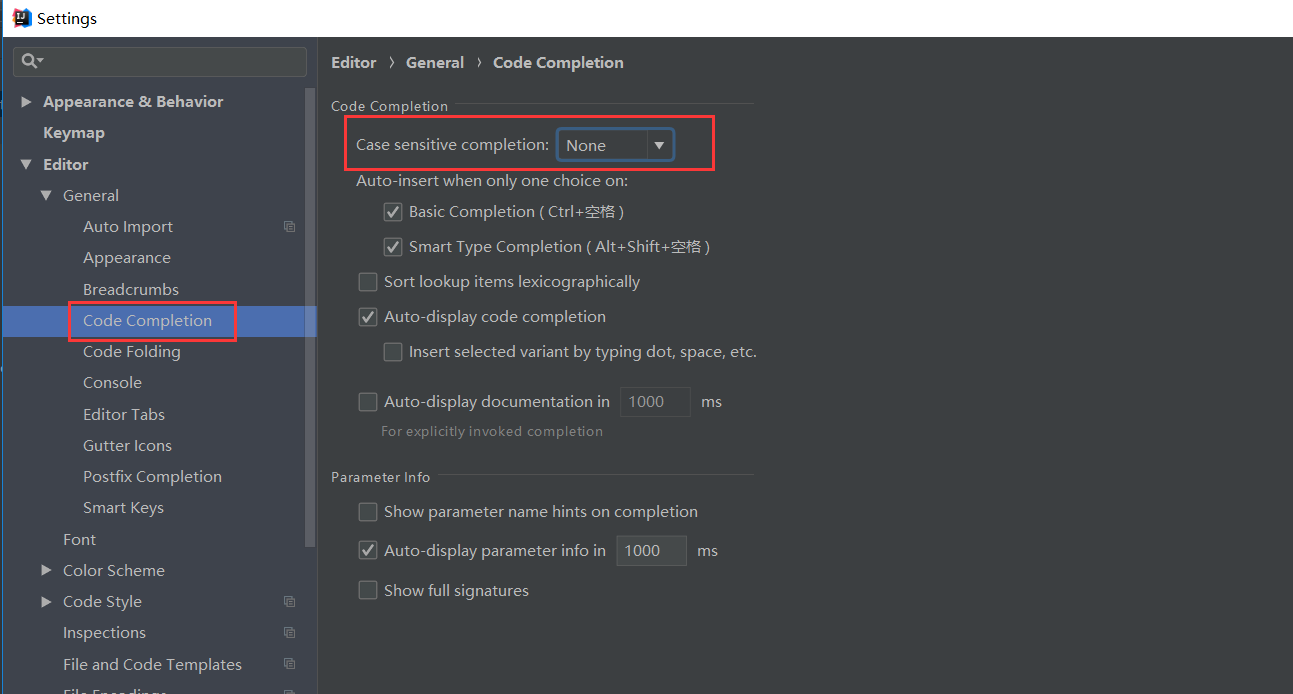Viewport: 1293px width, 694px height.
Task: Open Postfix Completion settings
Action: (152, 477)
